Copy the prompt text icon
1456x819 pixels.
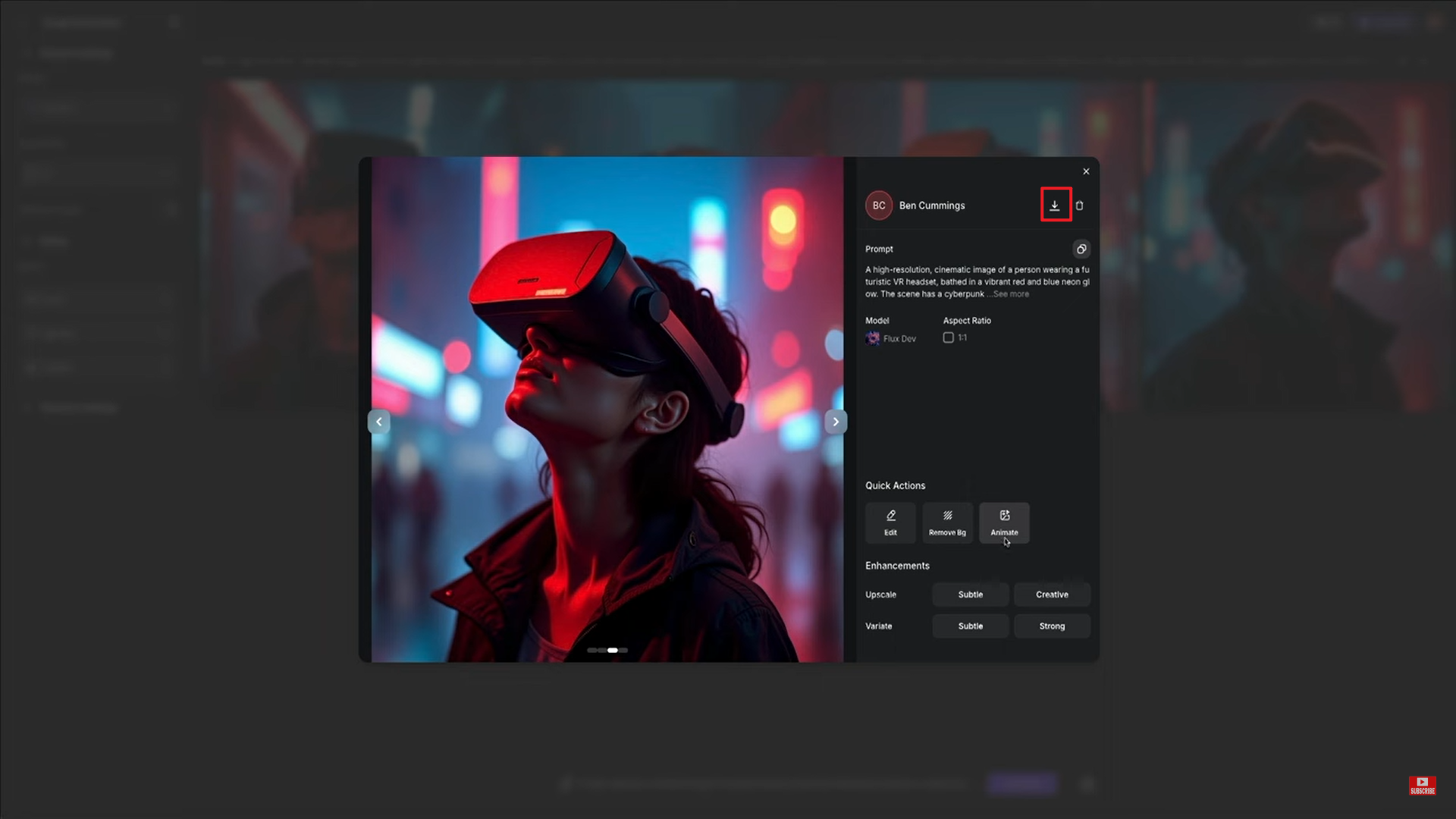tap(1081, 249)
